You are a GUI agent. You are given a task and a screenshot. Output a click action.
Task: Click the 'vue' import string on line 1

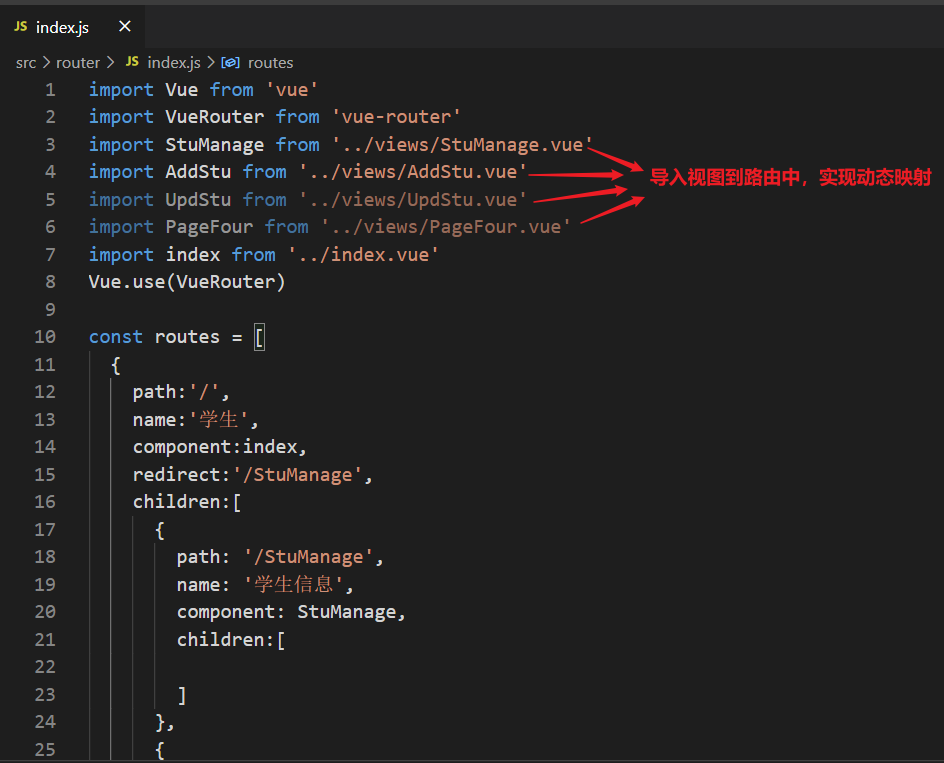pyautogui.click(x=291, y=89)
